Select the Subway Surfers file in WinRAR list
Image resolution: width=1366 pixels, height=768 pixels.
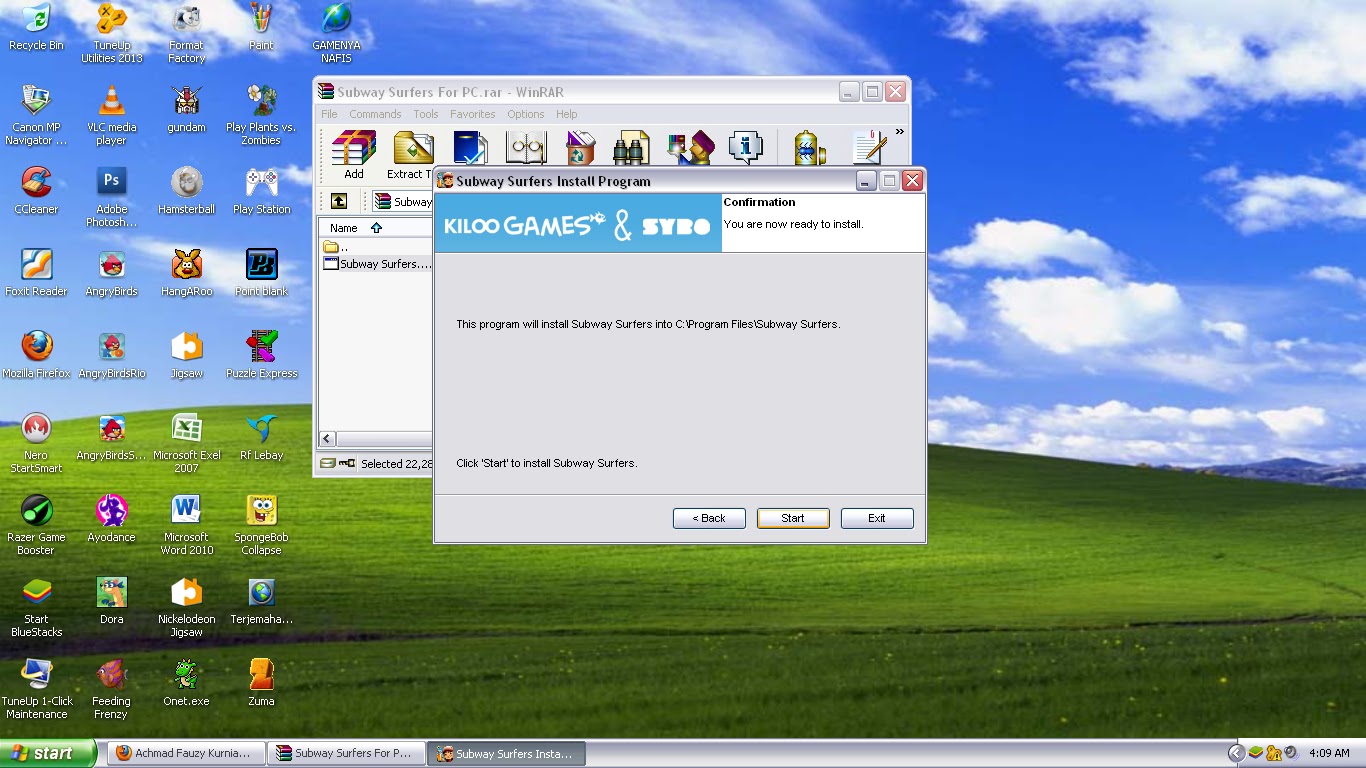376,264
